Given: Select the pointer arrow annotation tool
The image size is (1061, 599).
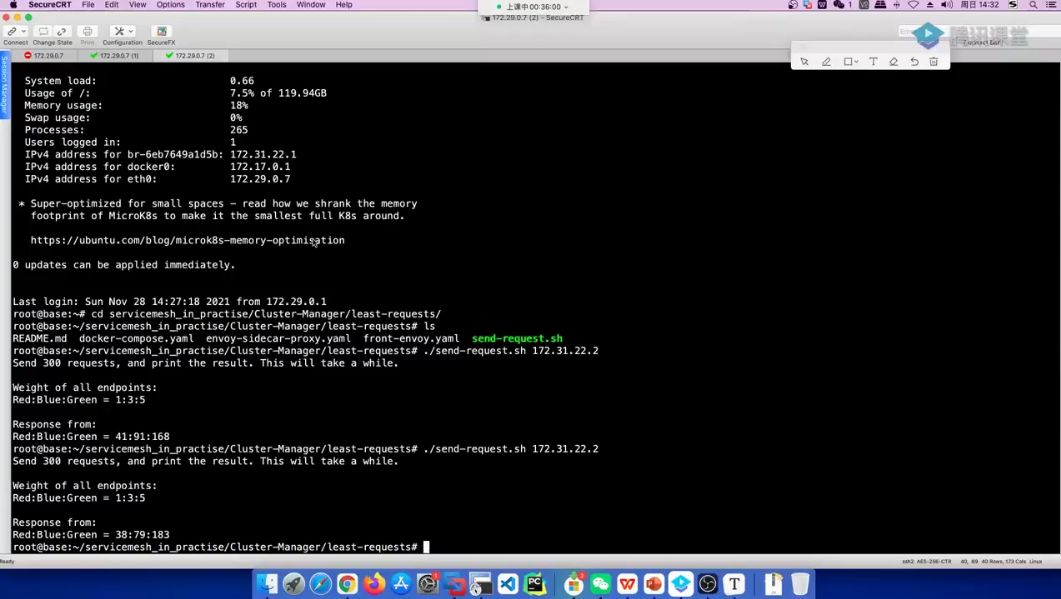Looking at the screenshot, I should click(805, 62).
